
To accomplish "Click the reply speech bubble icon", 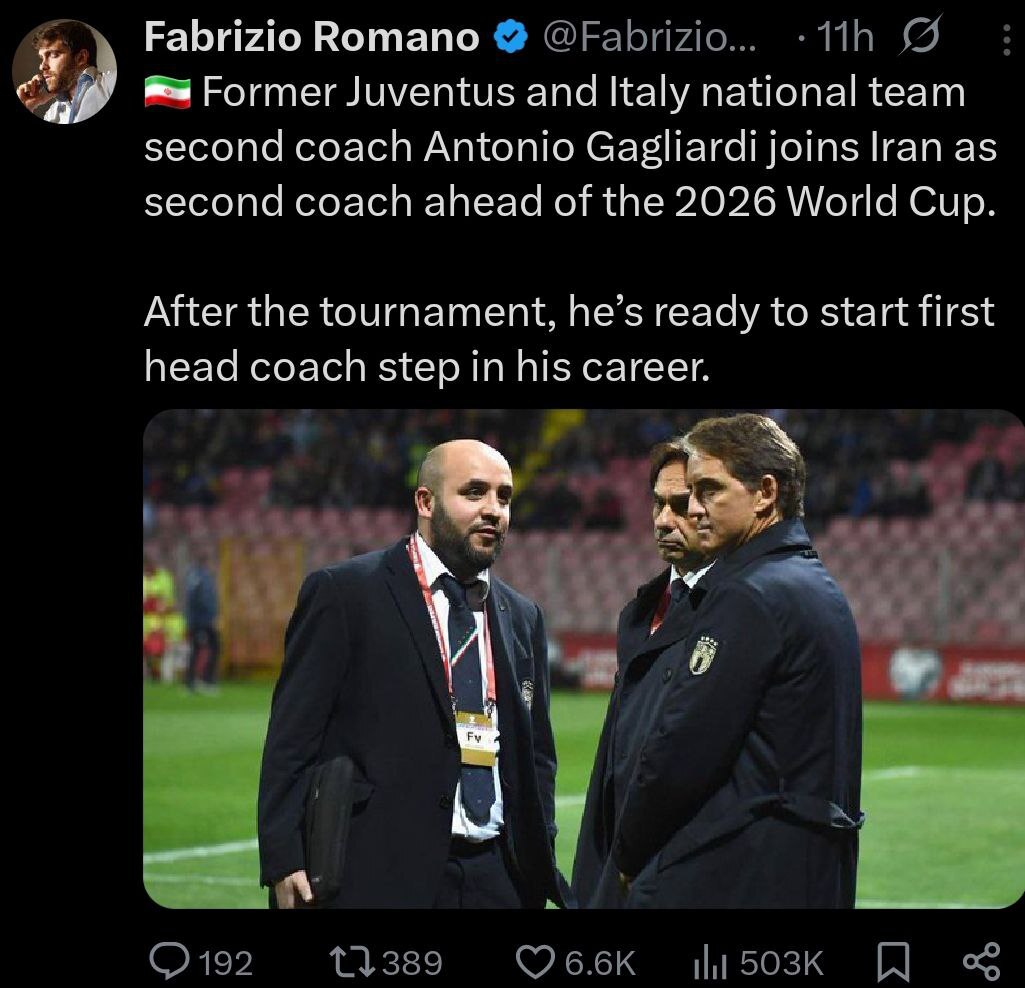I will pos(168,962).
